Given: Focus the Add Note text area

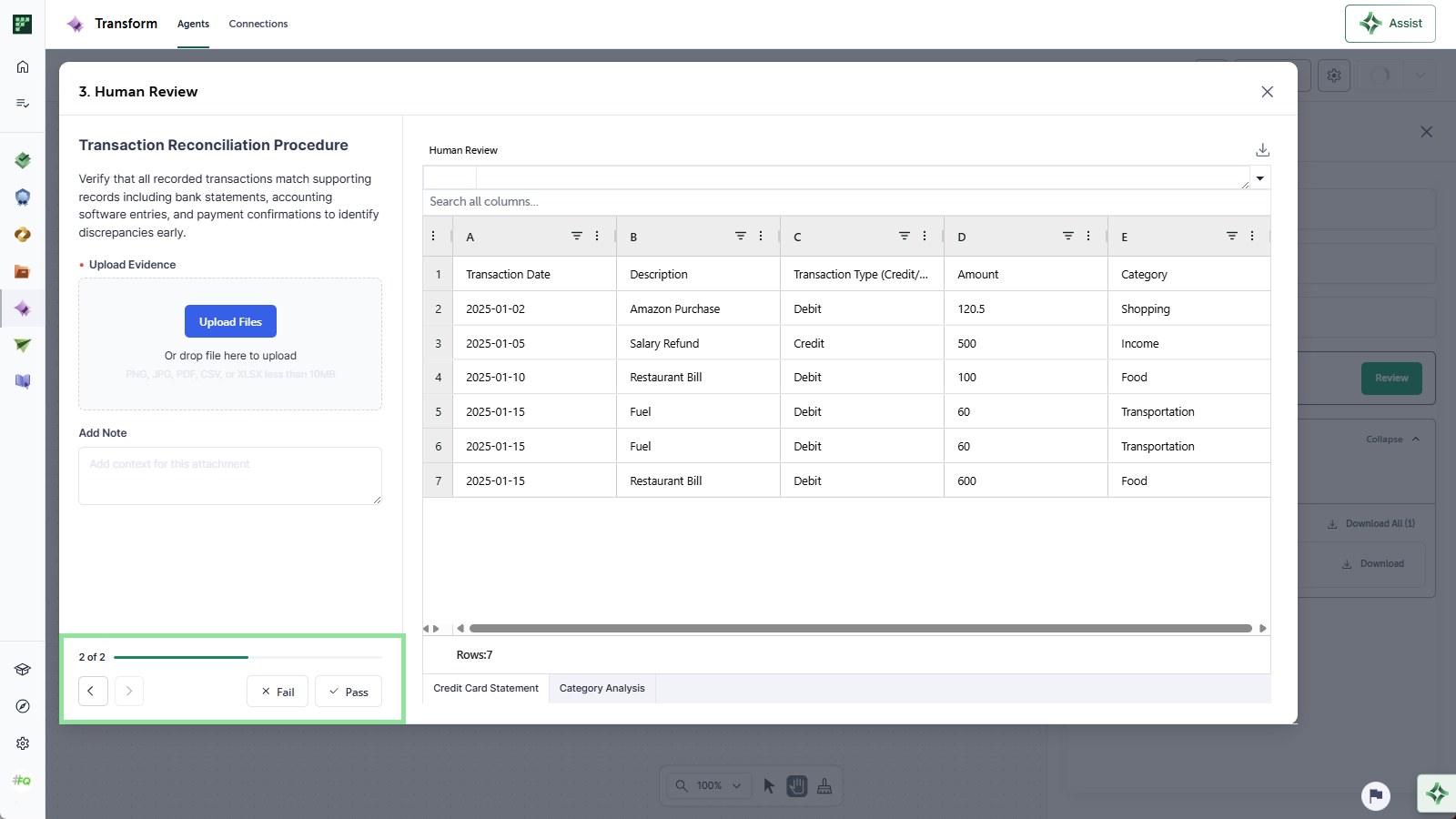Looking at the screenshot, I should tap(230, 476).
